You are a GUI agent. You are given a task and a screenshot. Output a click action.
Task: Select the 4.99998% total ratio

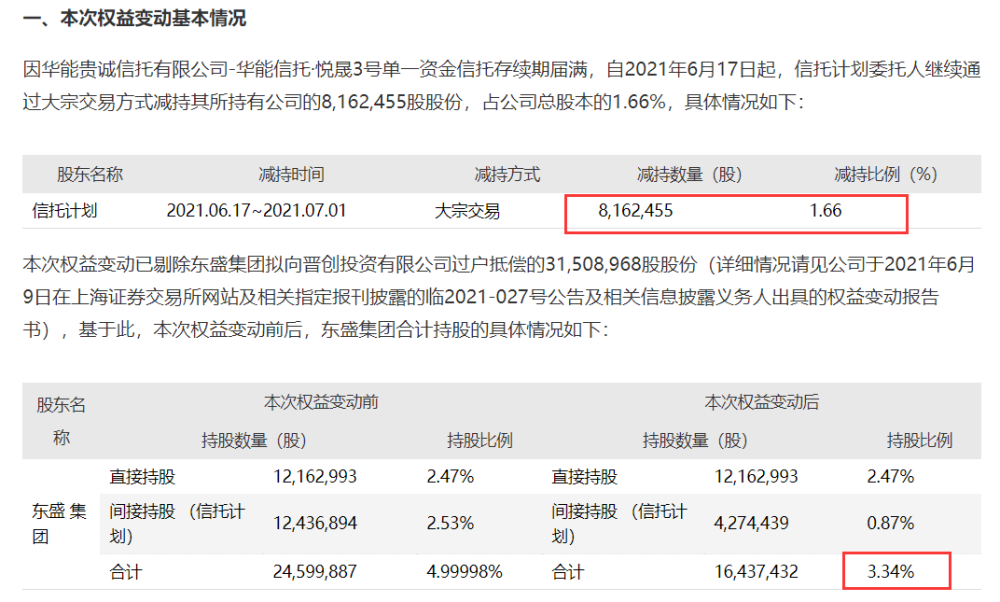(x=464, y=571)
